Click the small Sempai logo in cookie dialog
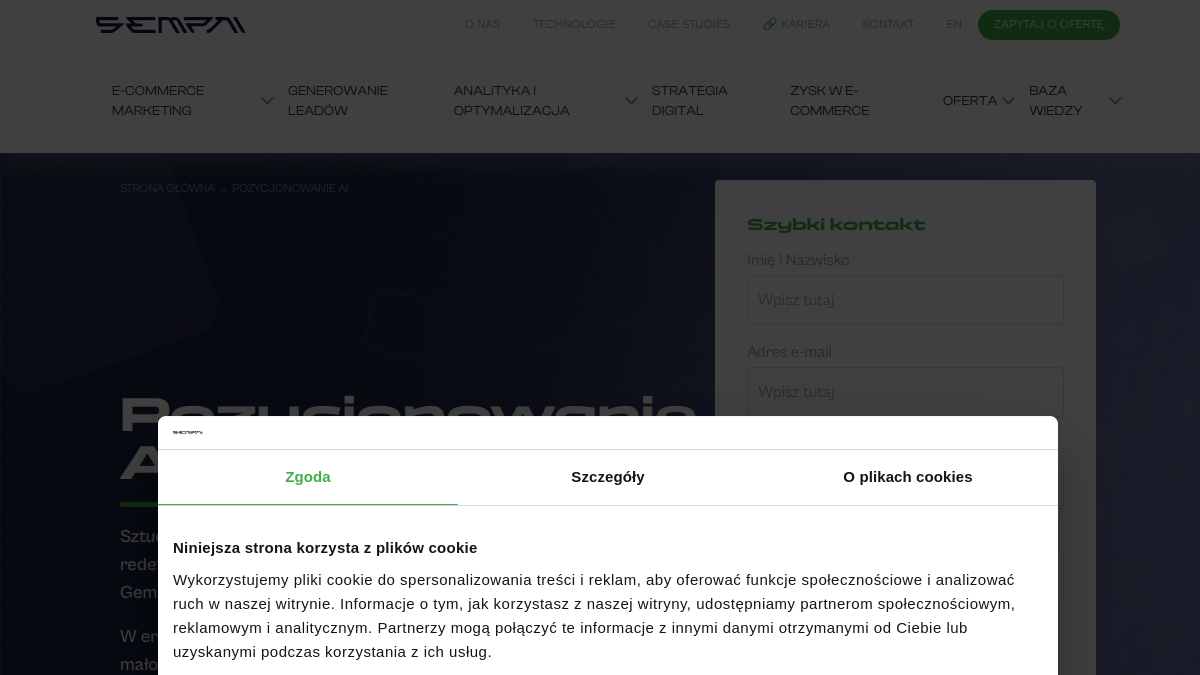The image size is (1200, 675). click(x=188, y=432)
